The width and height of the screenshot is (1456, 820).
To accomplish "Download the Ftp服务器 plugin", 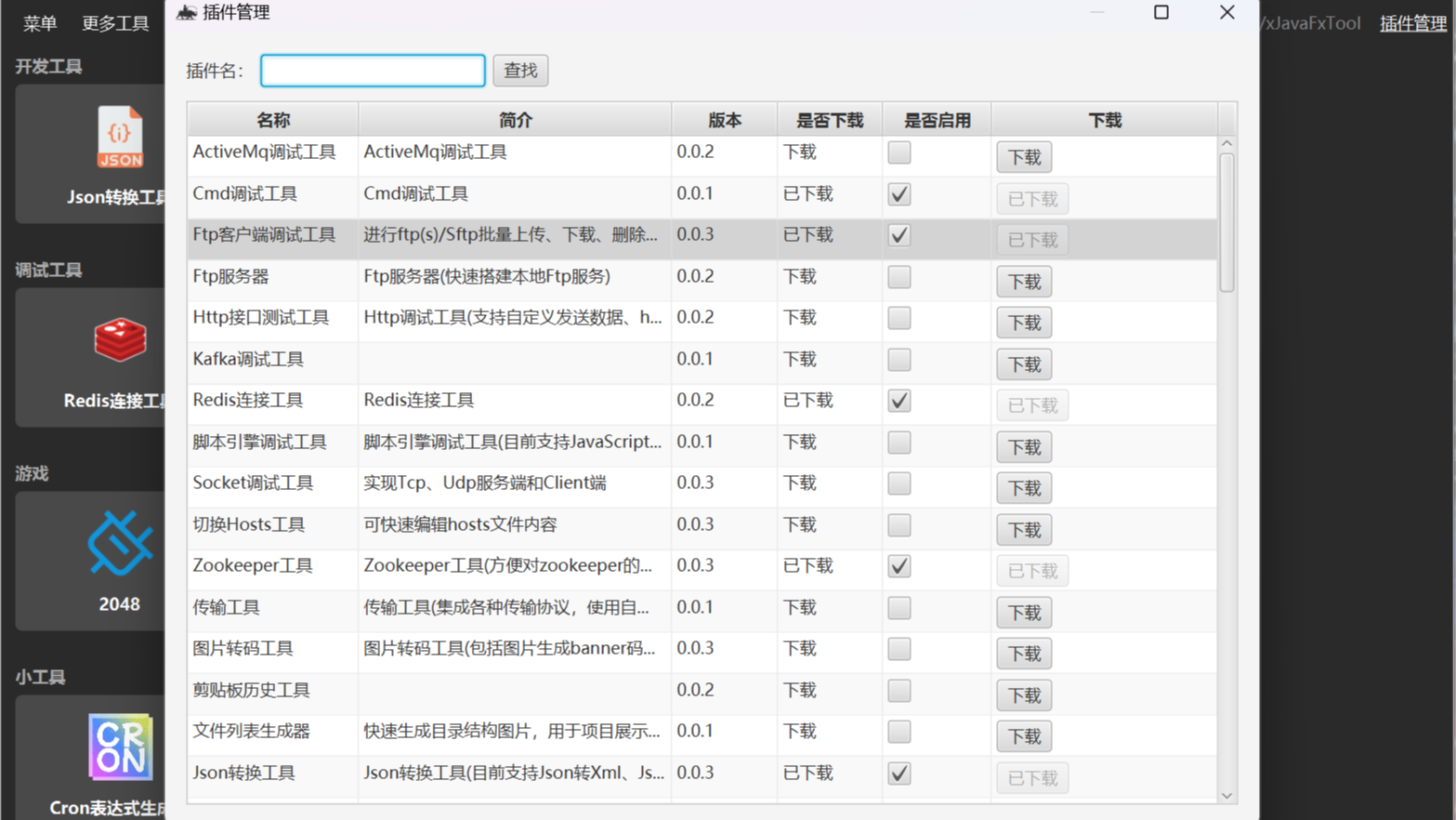I will pyautogui.click(x=1024, y=282).
